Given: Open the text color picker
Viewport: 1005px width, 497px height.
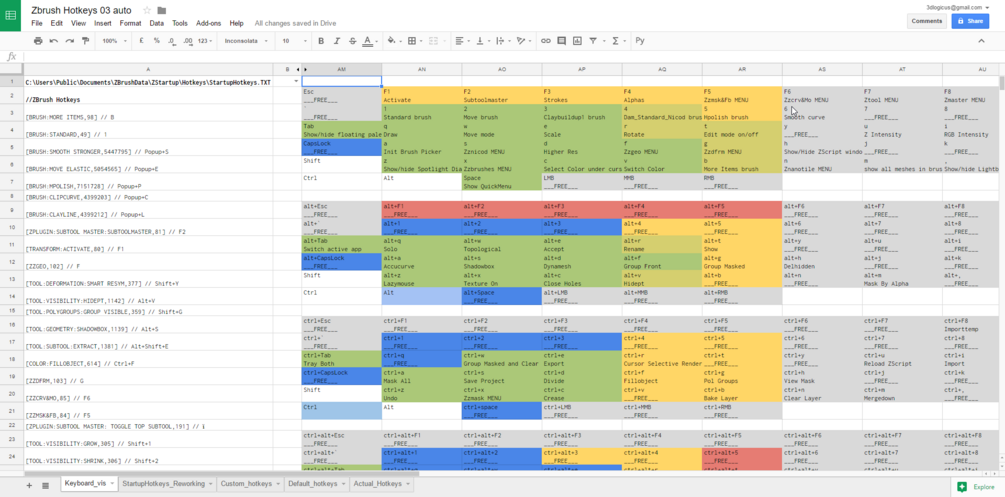Looking at the screenshot, I should [369, 41].
